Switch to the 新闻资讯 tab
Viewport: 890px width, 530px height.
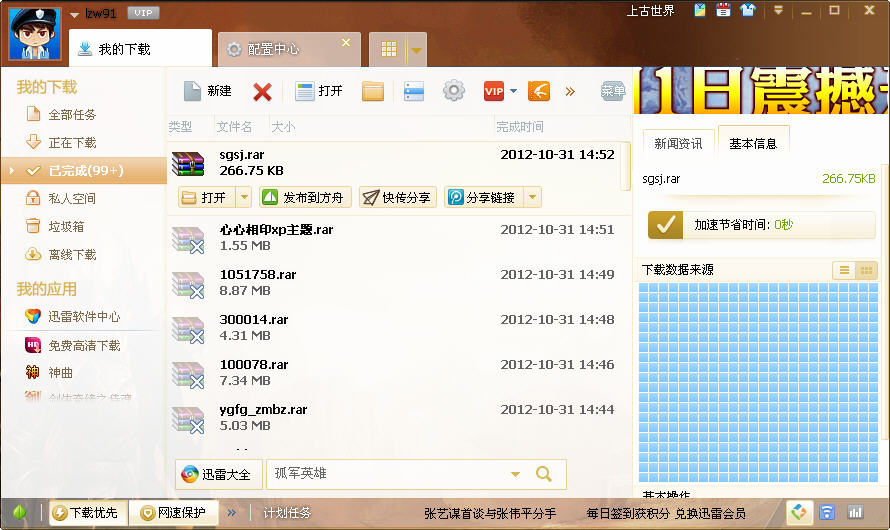coord(678,144)
